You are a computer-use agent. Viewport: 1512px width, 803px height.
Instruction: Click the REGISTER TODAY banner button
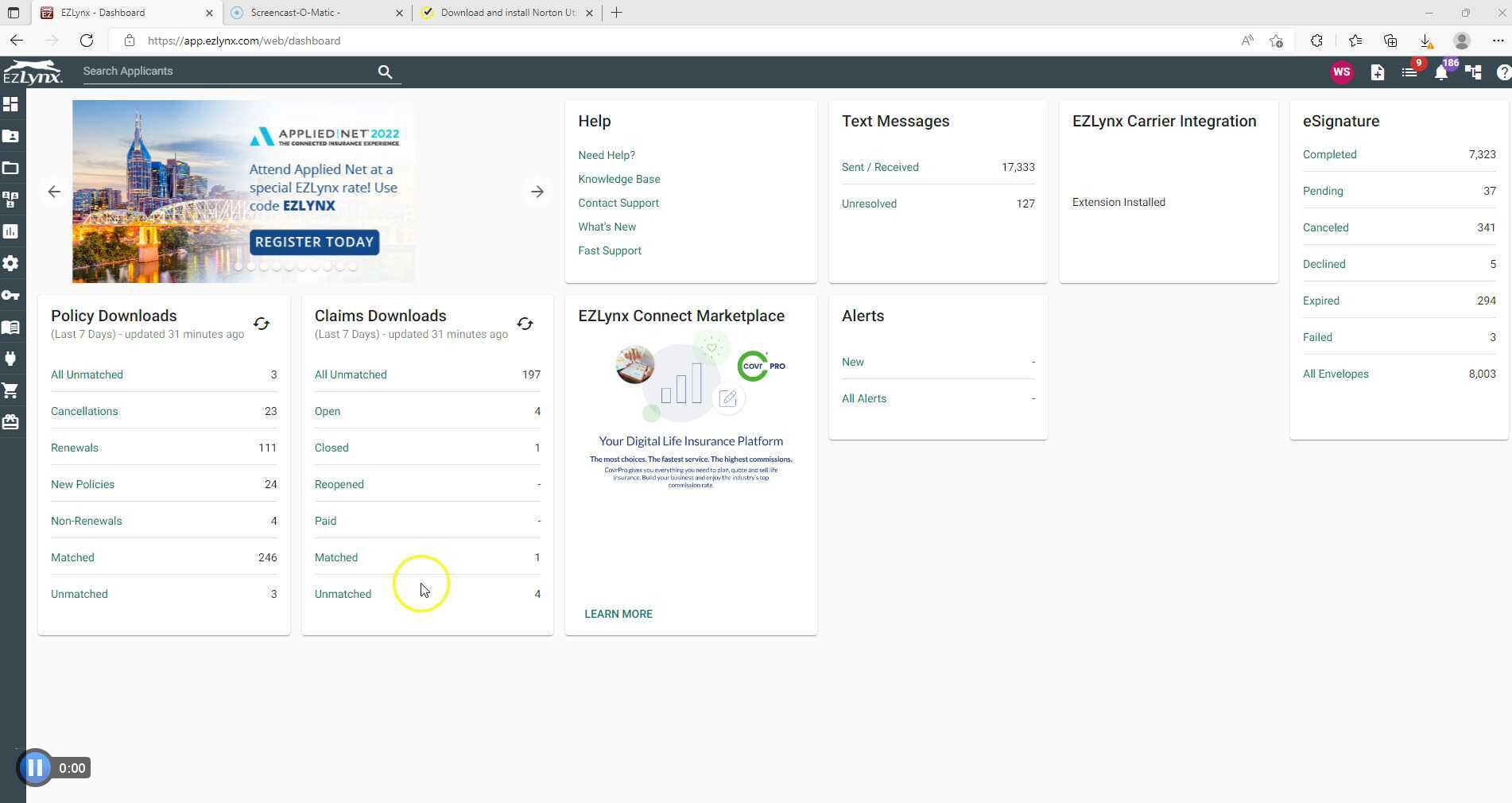pyautogui.click(x=313, y=242)
